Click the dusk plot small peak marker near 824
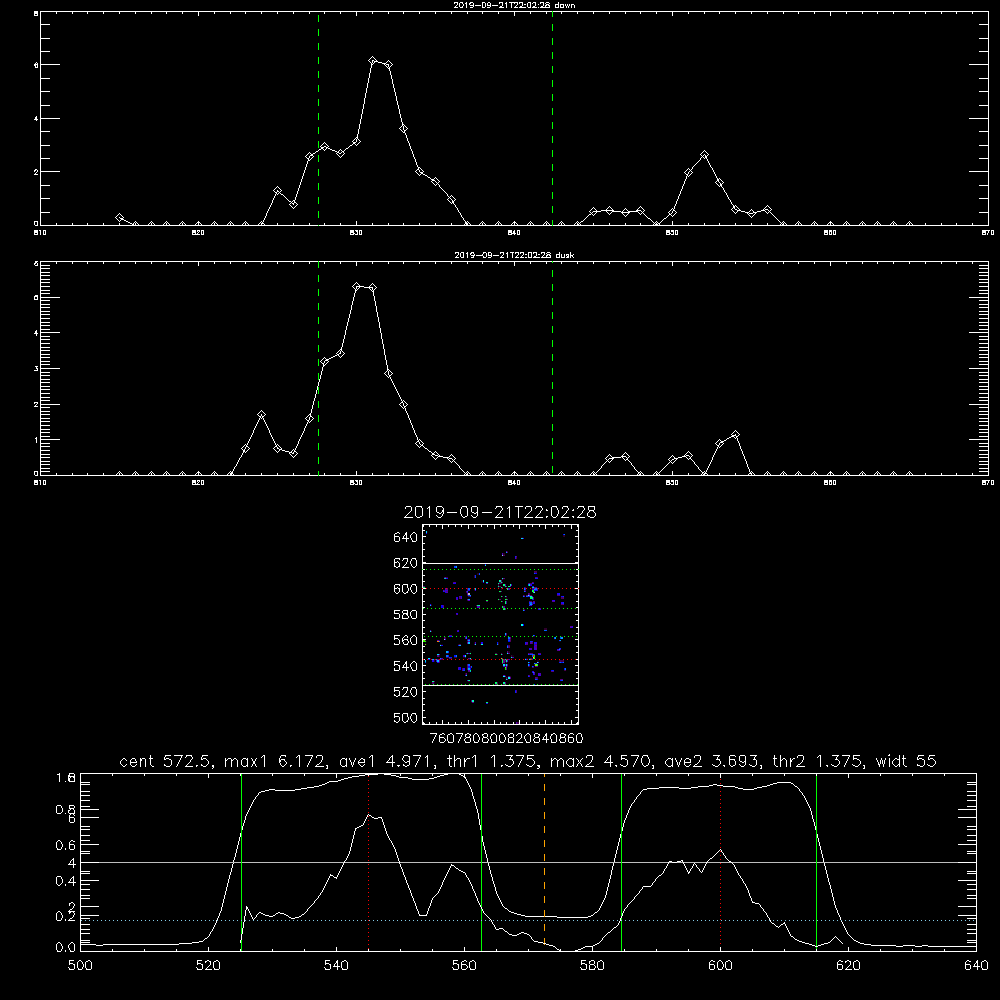 [261, 415]
